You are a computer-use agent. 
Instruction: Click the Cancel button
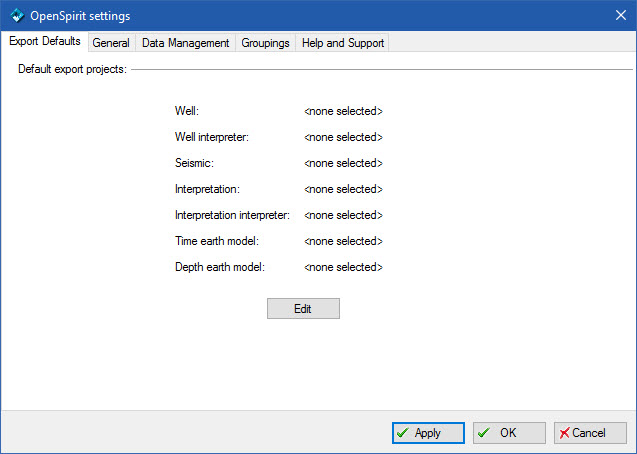coord(590,433)
